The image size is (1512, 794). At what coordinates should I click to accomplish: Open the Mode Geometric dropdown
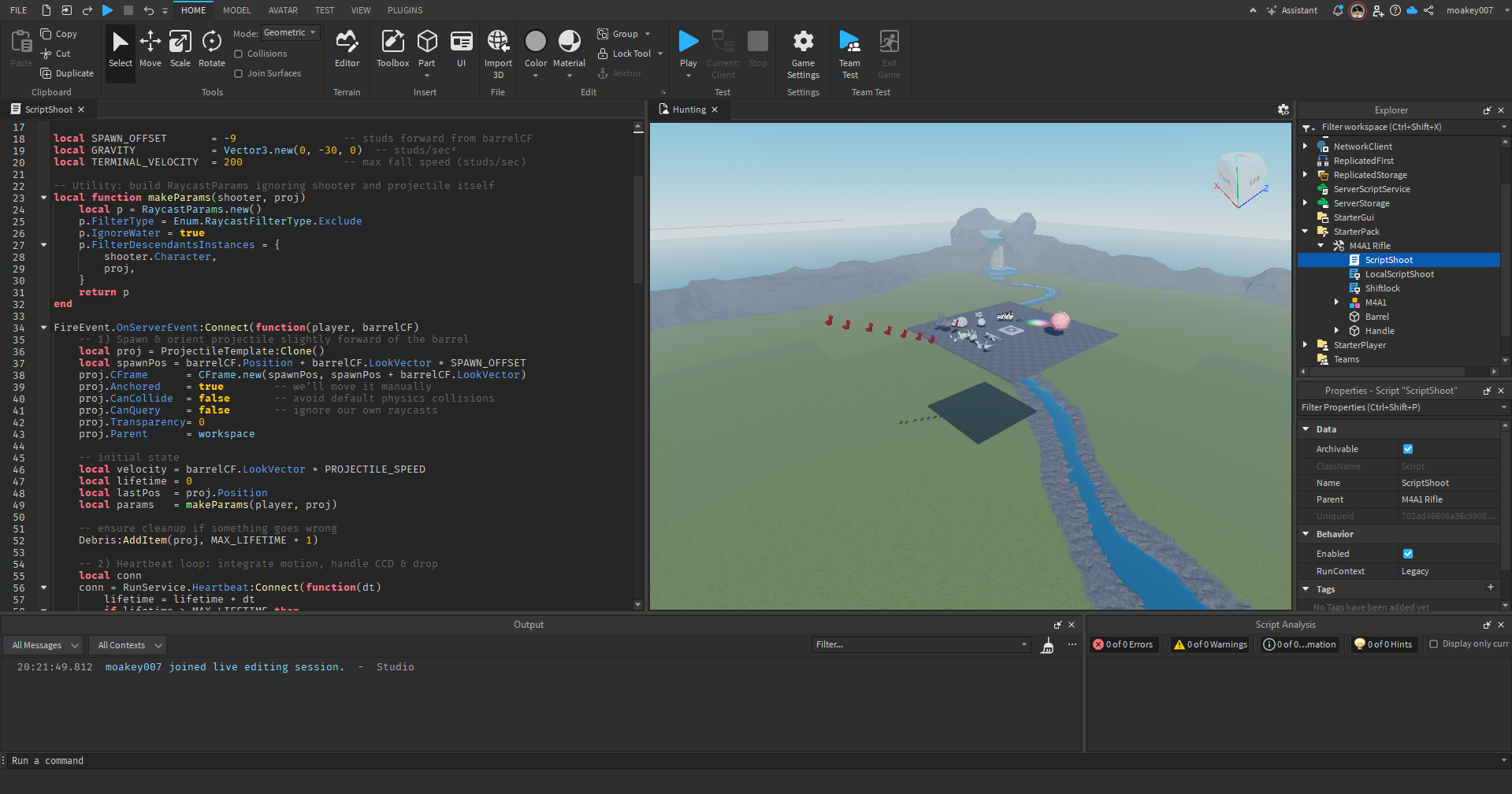(x=290, y=33)
